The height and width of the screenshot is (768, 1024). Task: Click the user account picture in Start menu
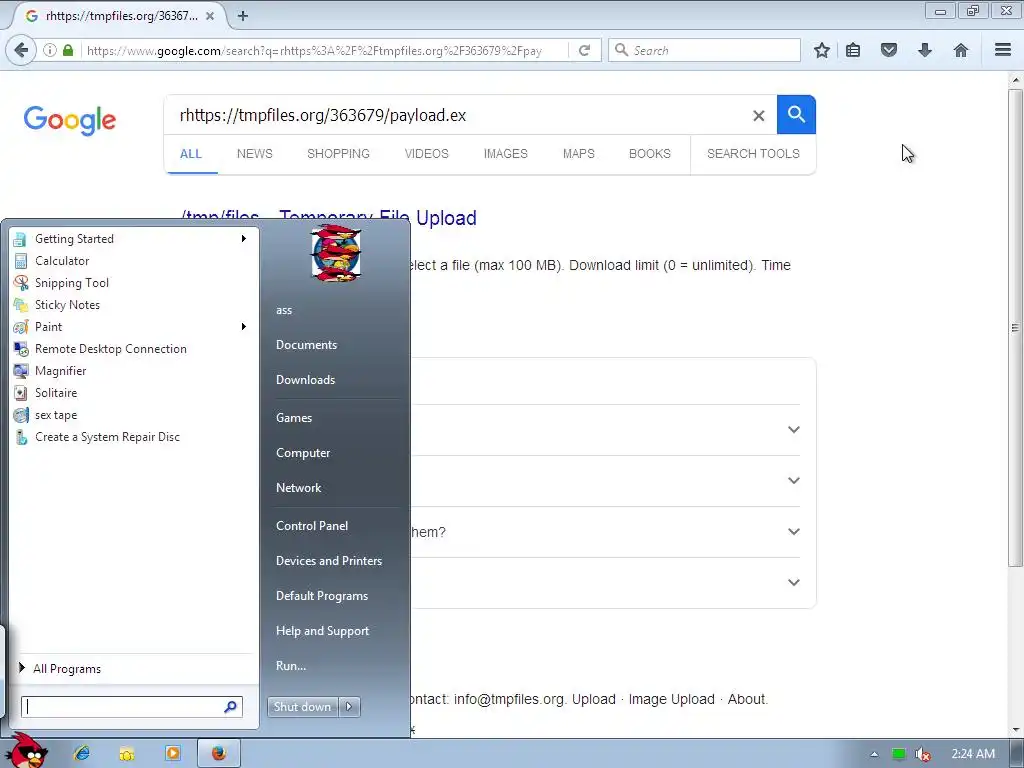click(x=335, y=253)
